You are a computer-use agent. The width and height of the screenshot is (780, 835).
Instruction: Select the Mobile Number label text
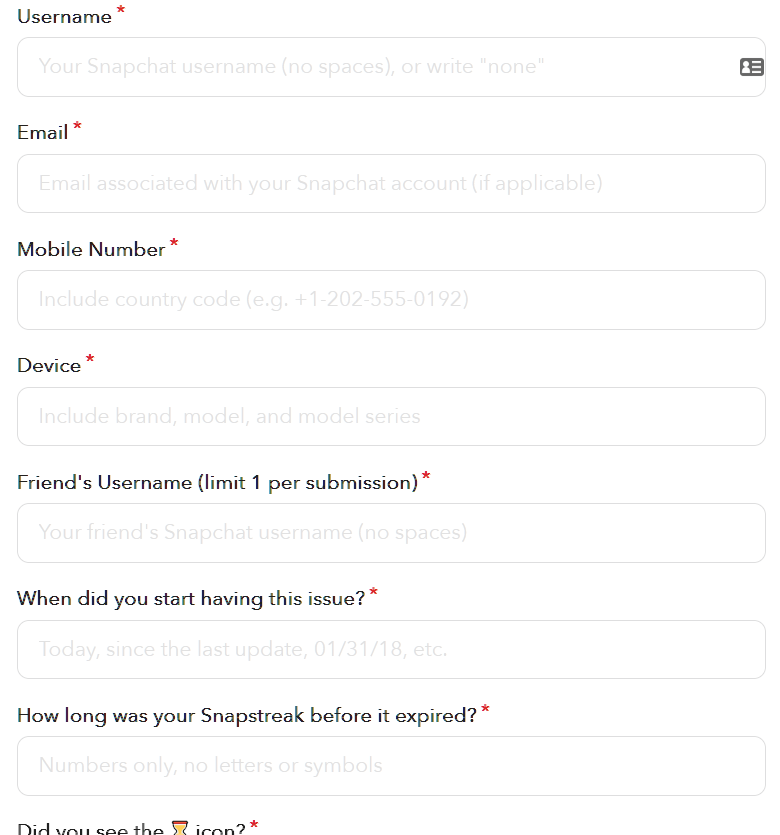click(x=91, y=249)
